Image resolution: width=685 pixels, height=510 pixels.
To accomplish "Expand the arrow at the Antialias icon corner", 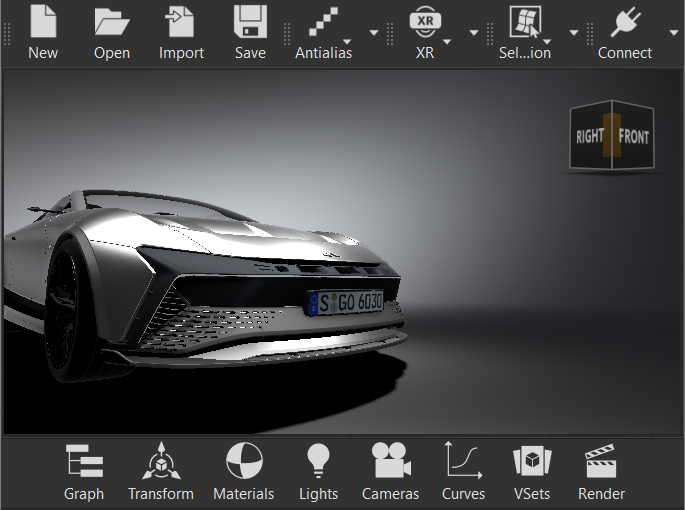I will (347, 42).
